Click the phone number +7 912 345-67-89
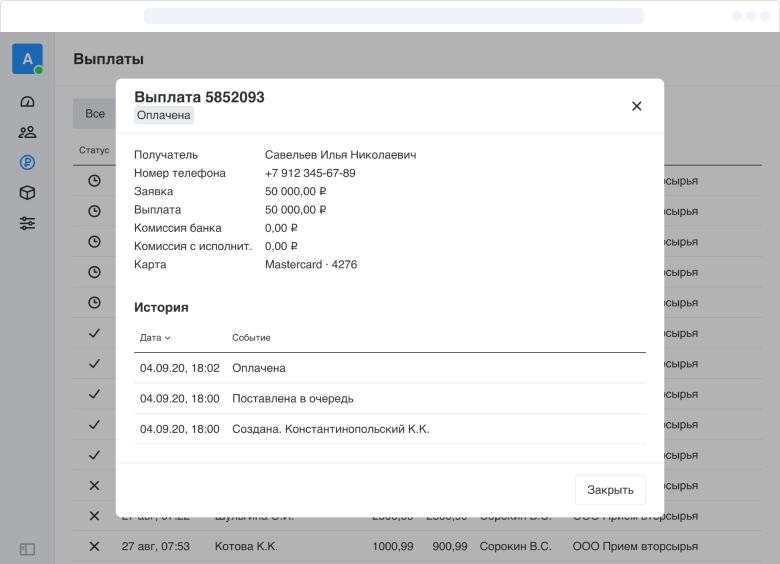This screenshot has height=564, width=780. 310,173
